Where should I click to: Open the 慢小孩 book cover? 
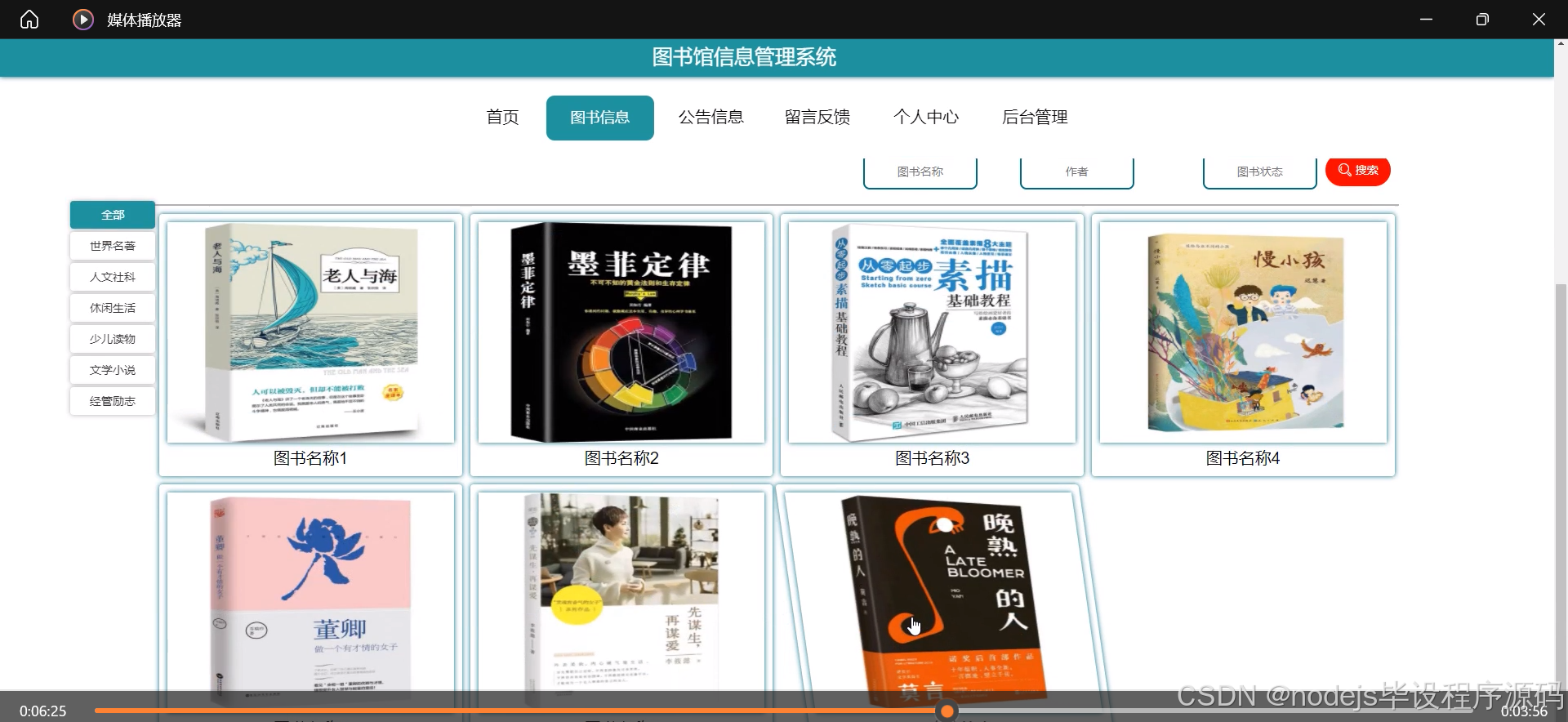(1243, 332)
